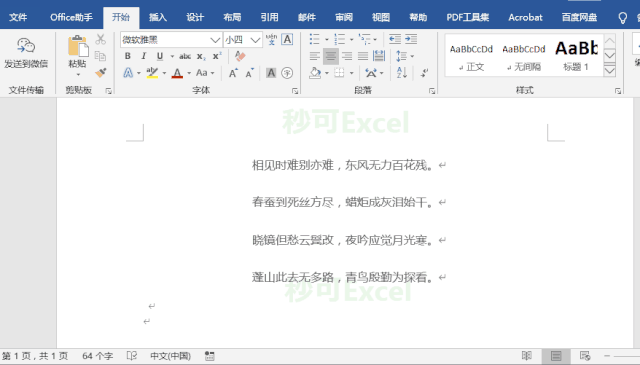Click the phonetic guide icon
640x365 pixels.
(271, 40)
